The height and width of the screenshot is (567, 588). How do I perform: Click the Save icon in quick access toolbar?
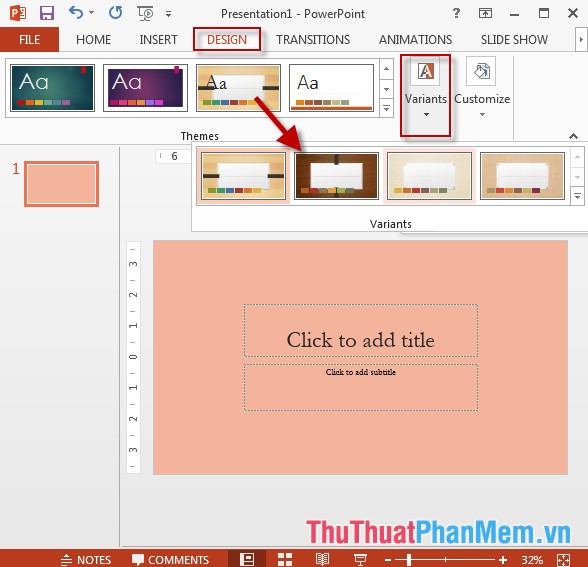(47, 14)
